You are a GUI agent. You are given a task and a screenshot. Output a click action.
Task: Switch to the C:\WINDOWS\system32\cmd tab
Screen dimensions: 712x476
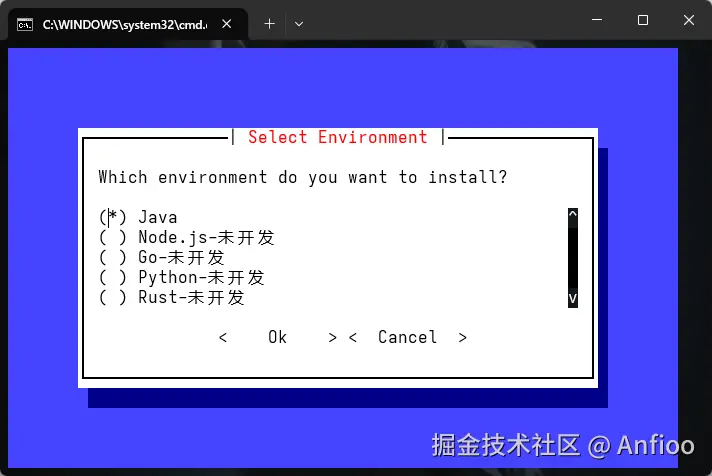[x=128, y=25]
